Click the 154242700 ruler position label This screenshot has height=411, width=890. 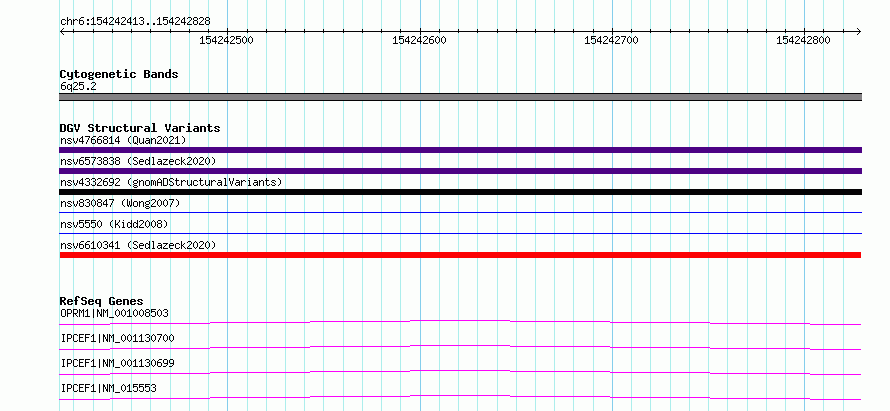click(x=611, y=40)
